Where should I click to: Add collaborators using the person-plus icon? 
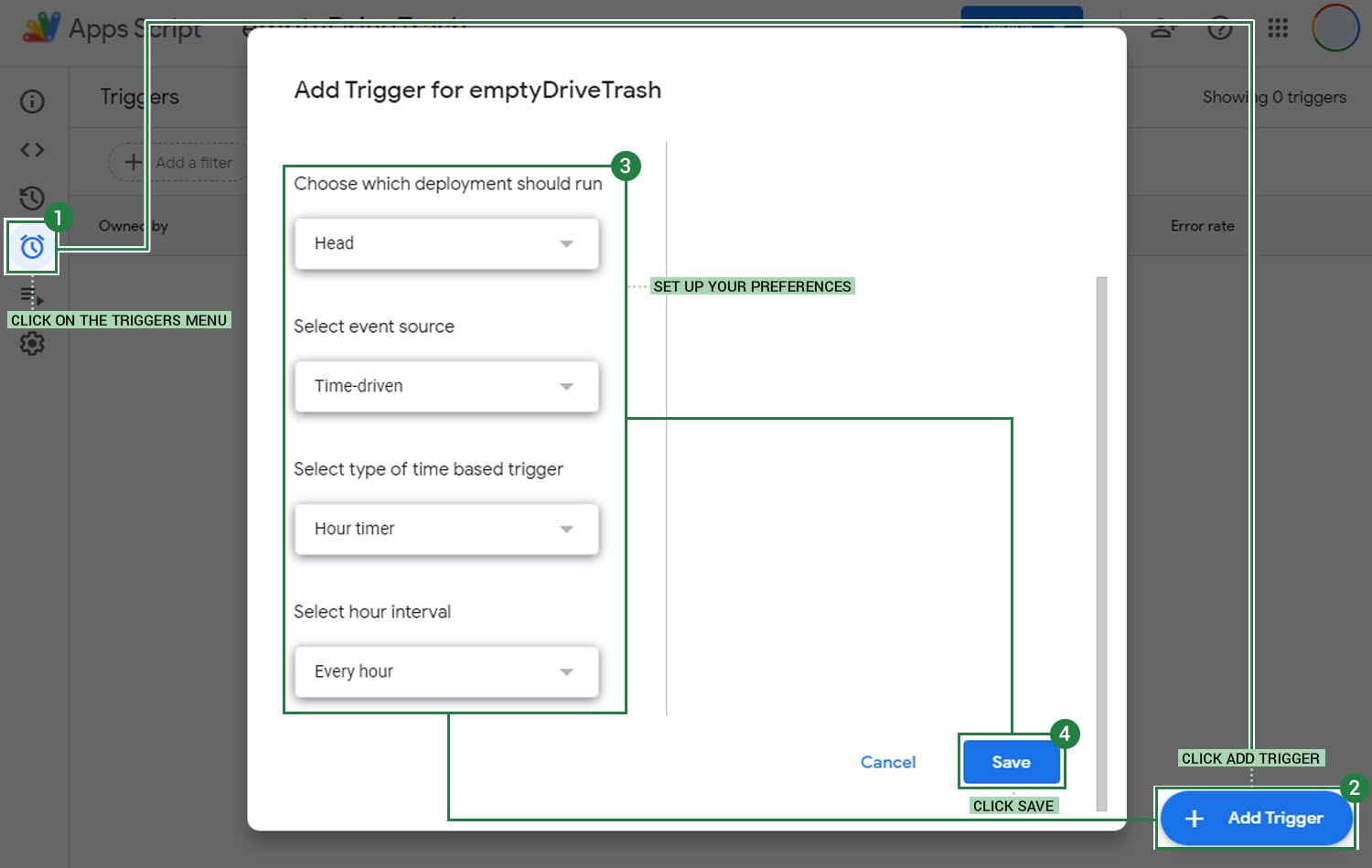[1162, 28]
